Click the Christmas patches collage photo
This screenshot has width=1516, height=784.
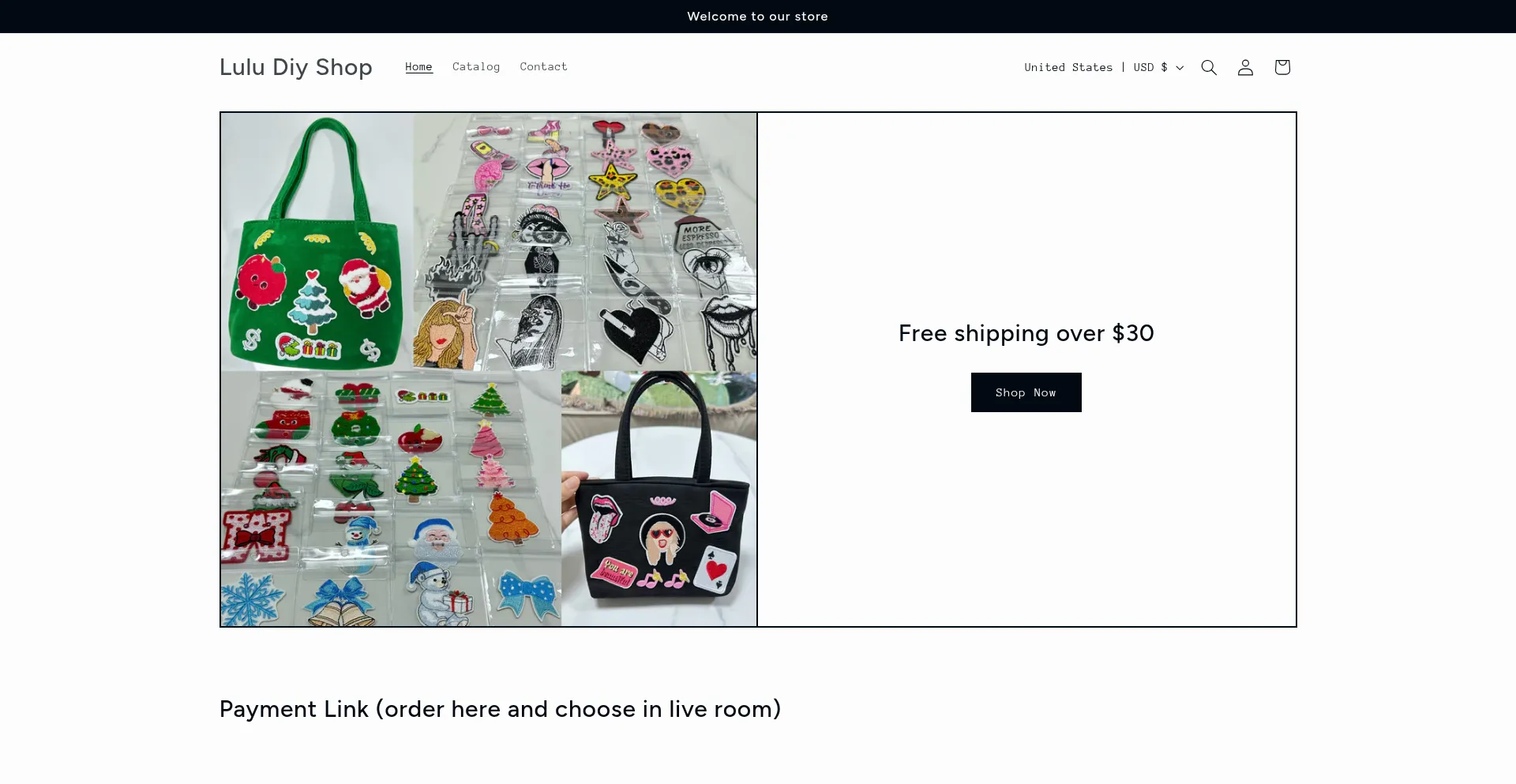point(391,498)
